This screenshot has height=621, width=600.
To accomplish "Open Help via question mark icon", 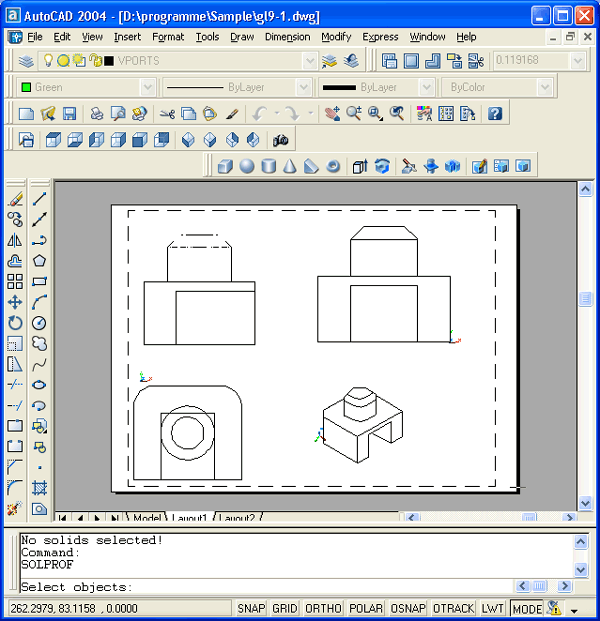I will coord(494,114).
